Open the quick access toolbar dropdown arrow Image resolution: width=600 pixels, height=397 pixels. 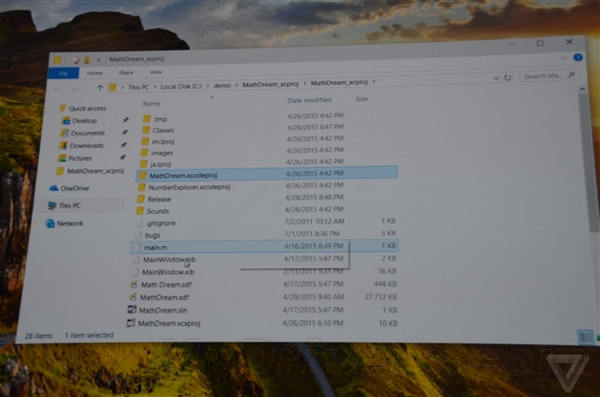point(98,60)
